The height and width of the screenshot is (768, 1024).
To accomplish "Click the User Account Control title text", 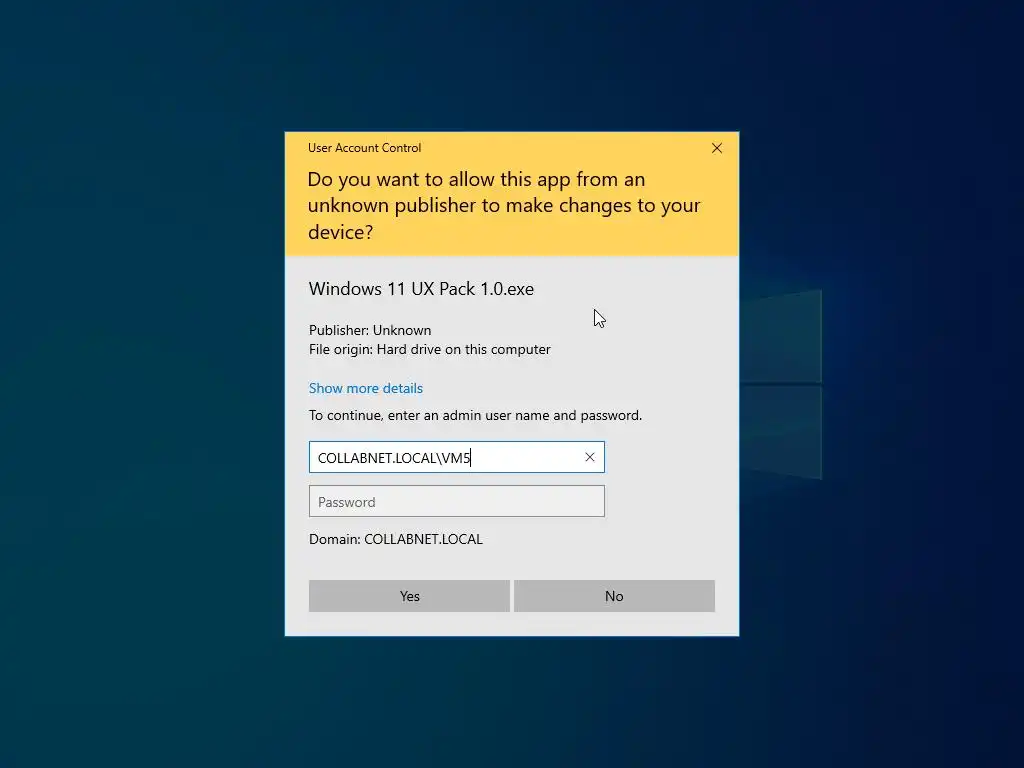I will [364, 148].
